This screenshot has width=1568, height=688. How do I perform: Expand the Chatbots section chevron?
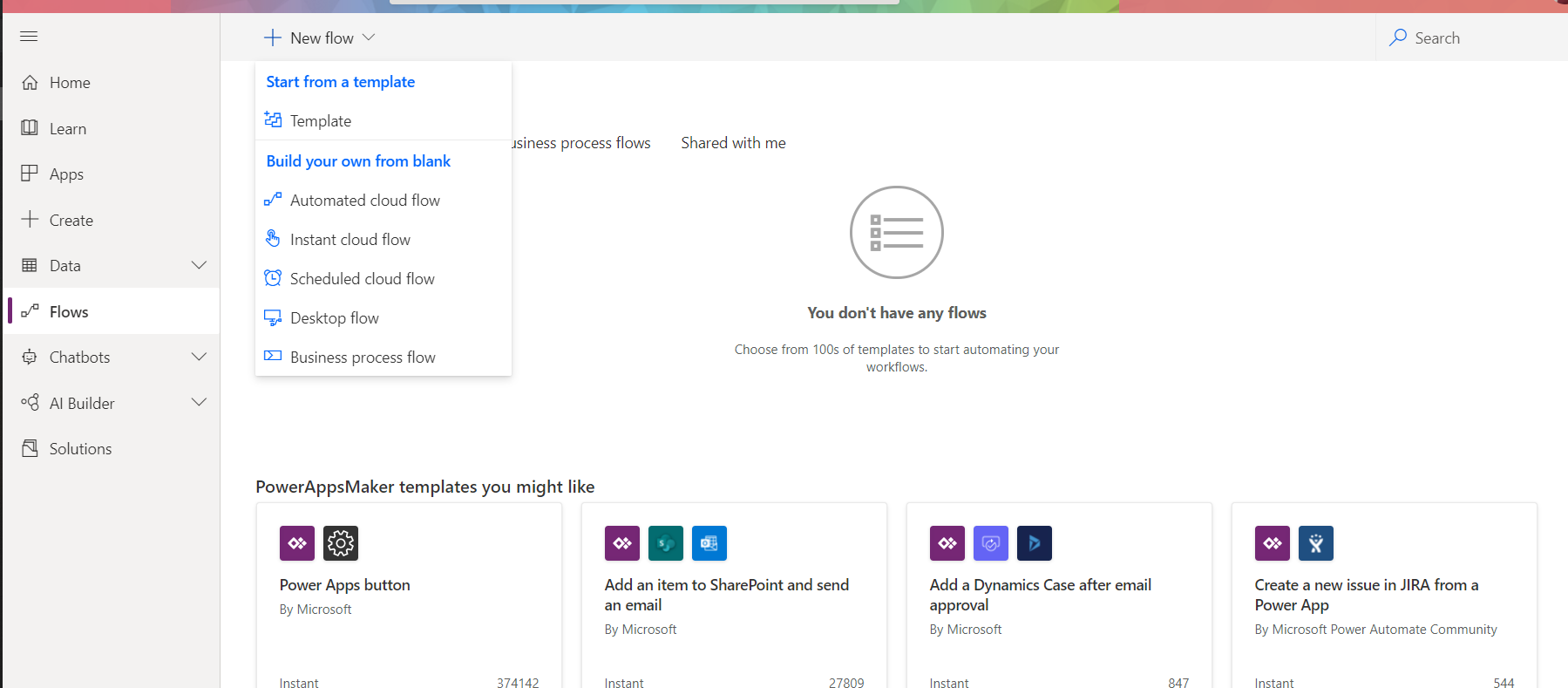199,357
